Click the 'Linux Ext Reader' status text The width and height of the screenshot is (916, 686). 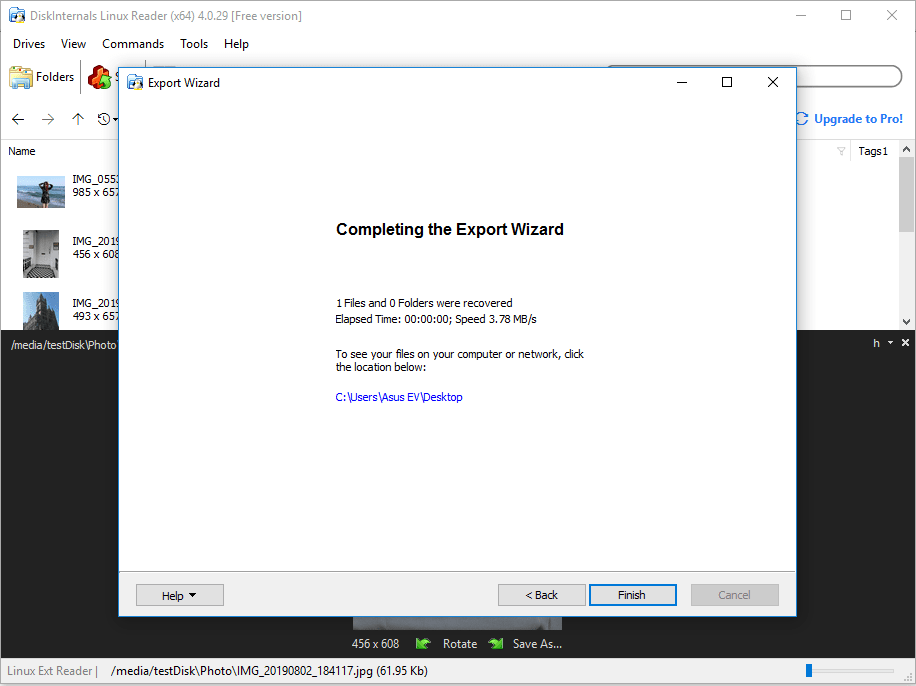(x=50, y=671)
